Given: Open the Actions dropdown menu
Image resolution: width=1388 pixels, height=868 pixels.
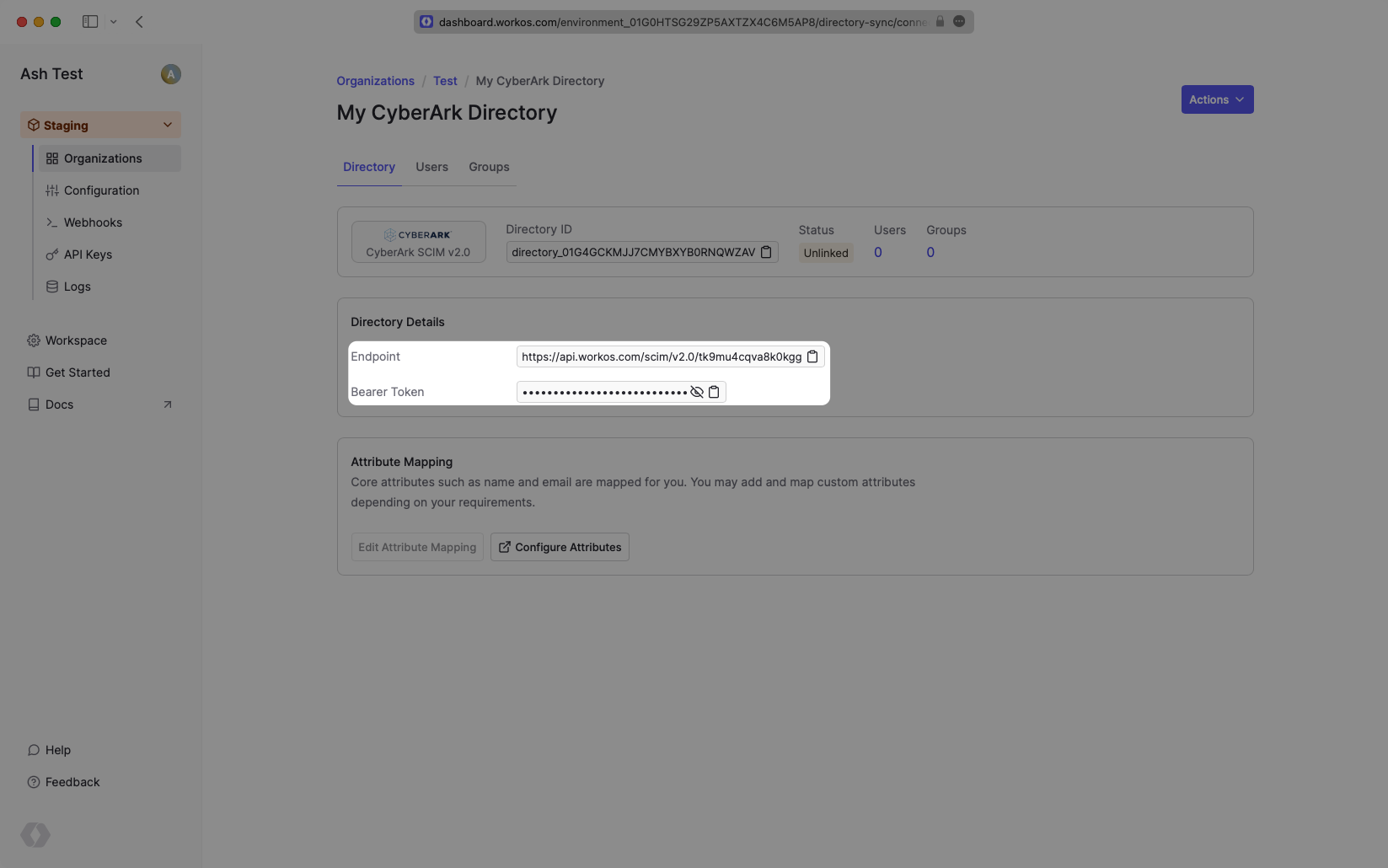Looking at the screenshot, I should (1216, 99).
